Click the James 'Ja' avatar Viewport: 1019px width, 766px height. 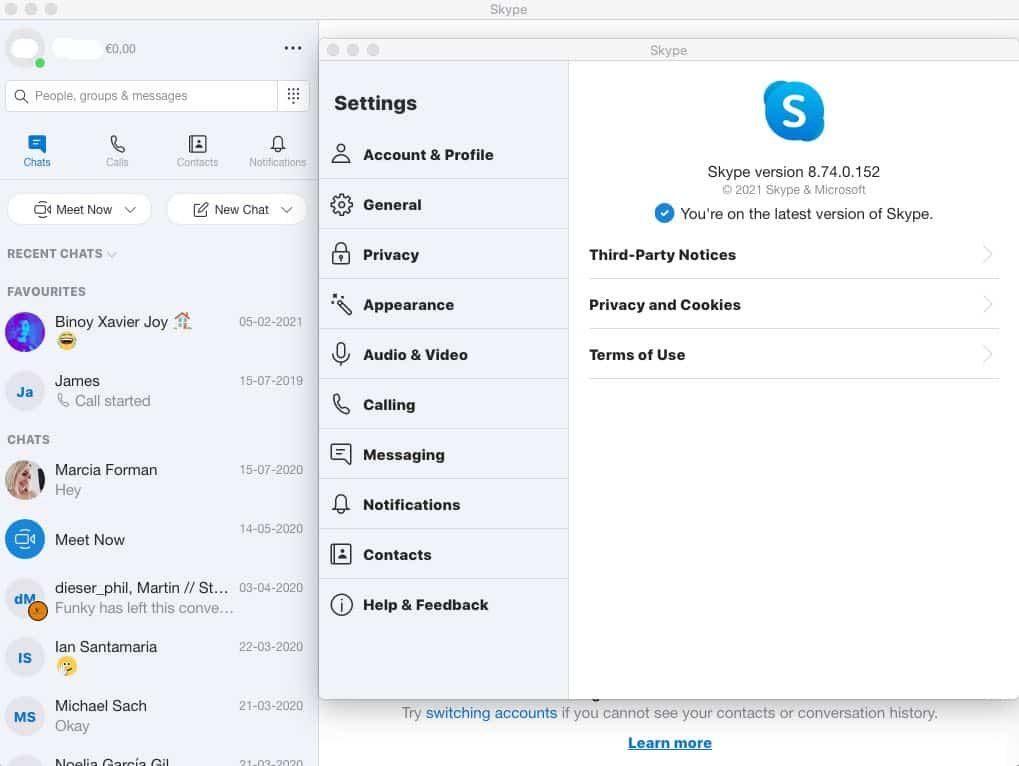[25, 391]
